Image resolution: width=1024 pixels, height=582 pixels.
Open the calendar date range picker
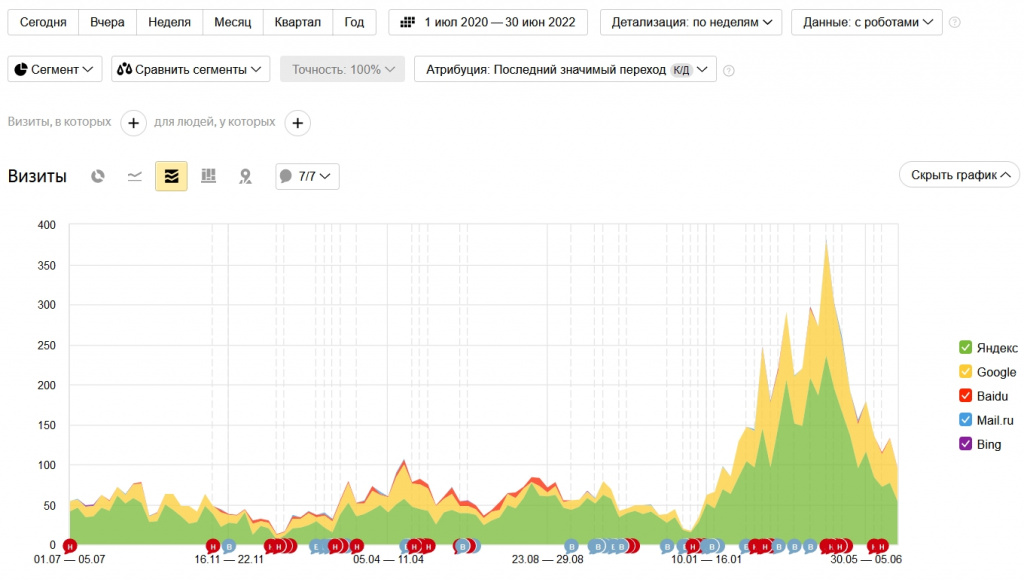coord(488,22)
